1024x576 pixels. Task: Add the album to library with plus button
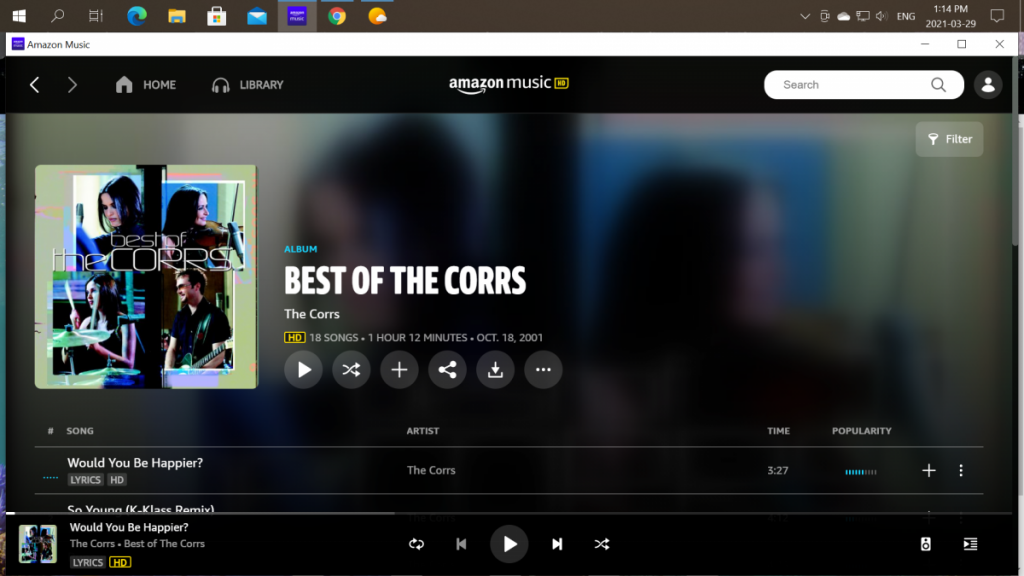(399, 370)
